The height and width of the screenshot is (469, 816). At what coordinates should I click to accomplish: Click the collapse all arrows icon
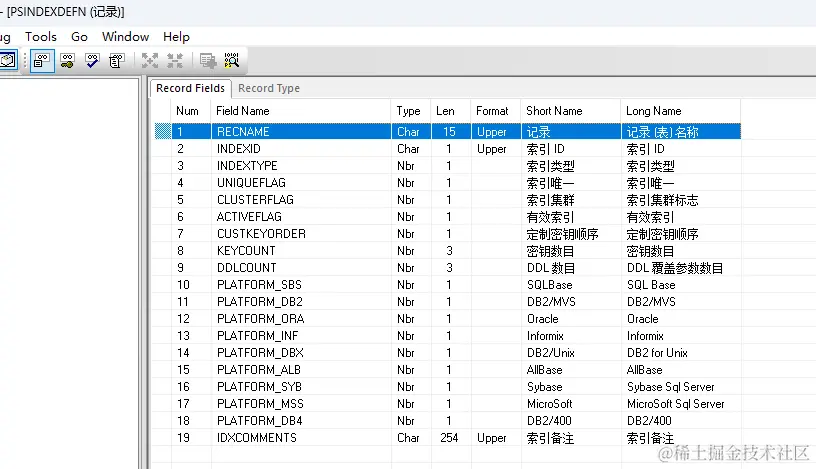point(175,61)
